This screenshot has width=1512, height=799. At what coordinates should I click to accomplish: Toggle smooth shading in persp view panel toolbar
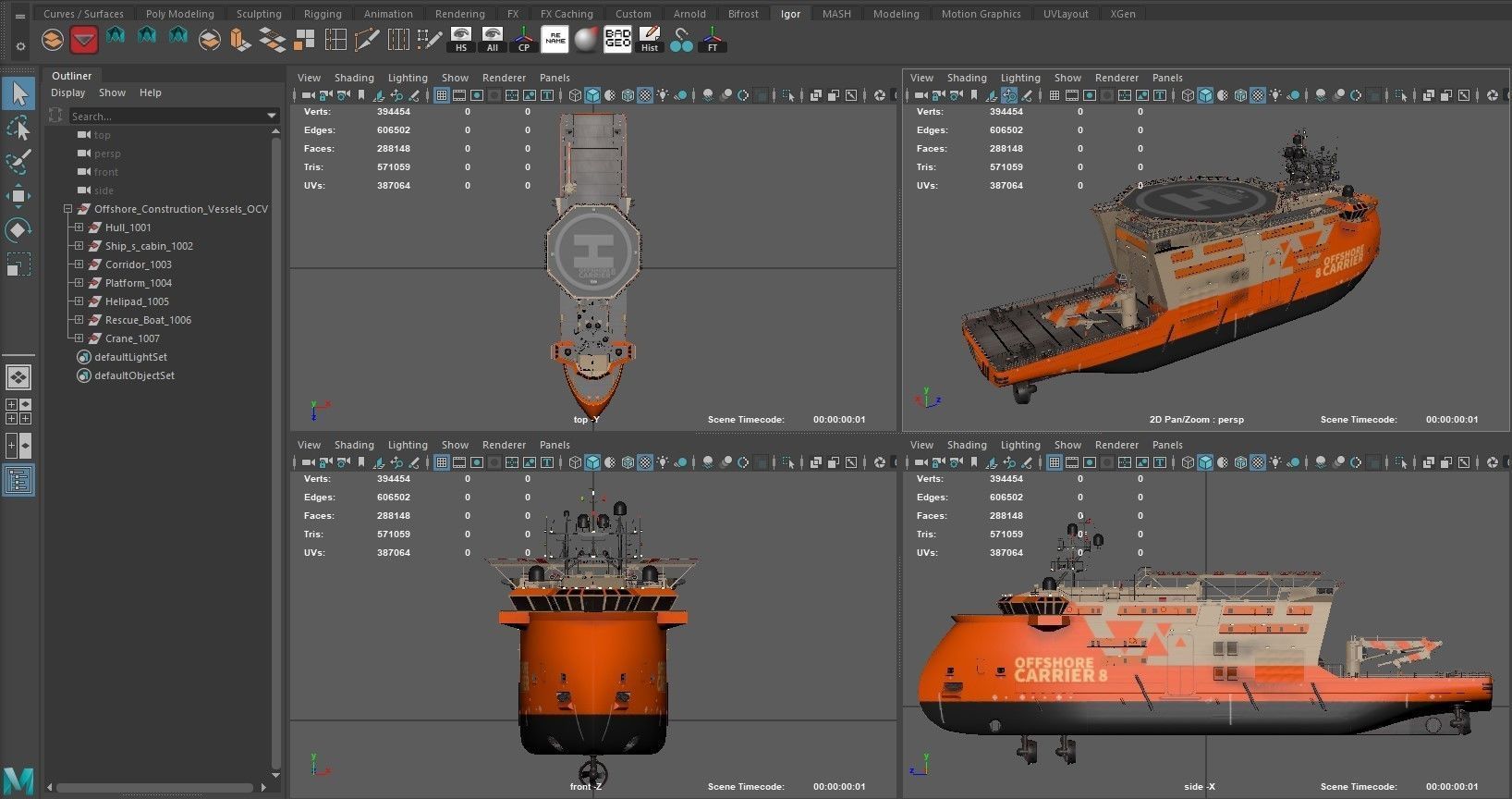[x=1205, y=95]
